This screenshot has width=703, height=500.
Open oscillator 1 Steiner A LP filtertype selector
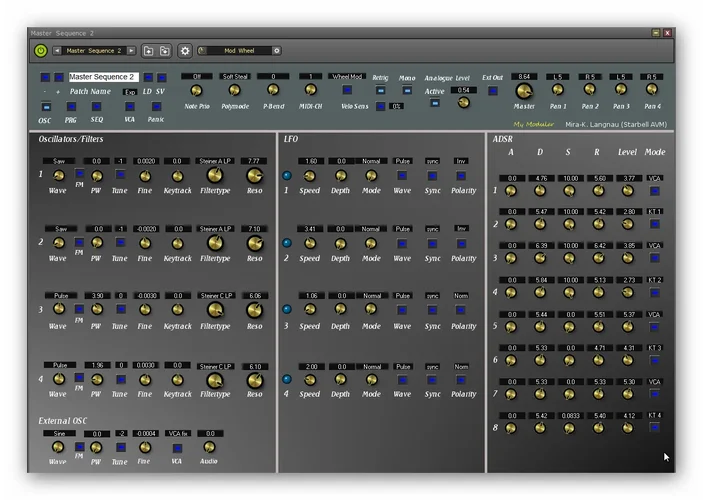[215, 160]
